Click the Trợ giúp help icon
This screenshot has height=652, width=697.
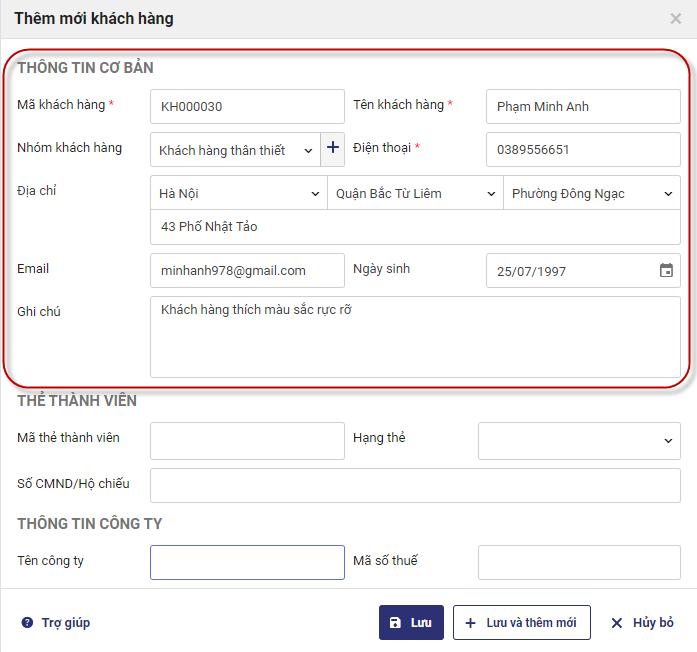27,623
